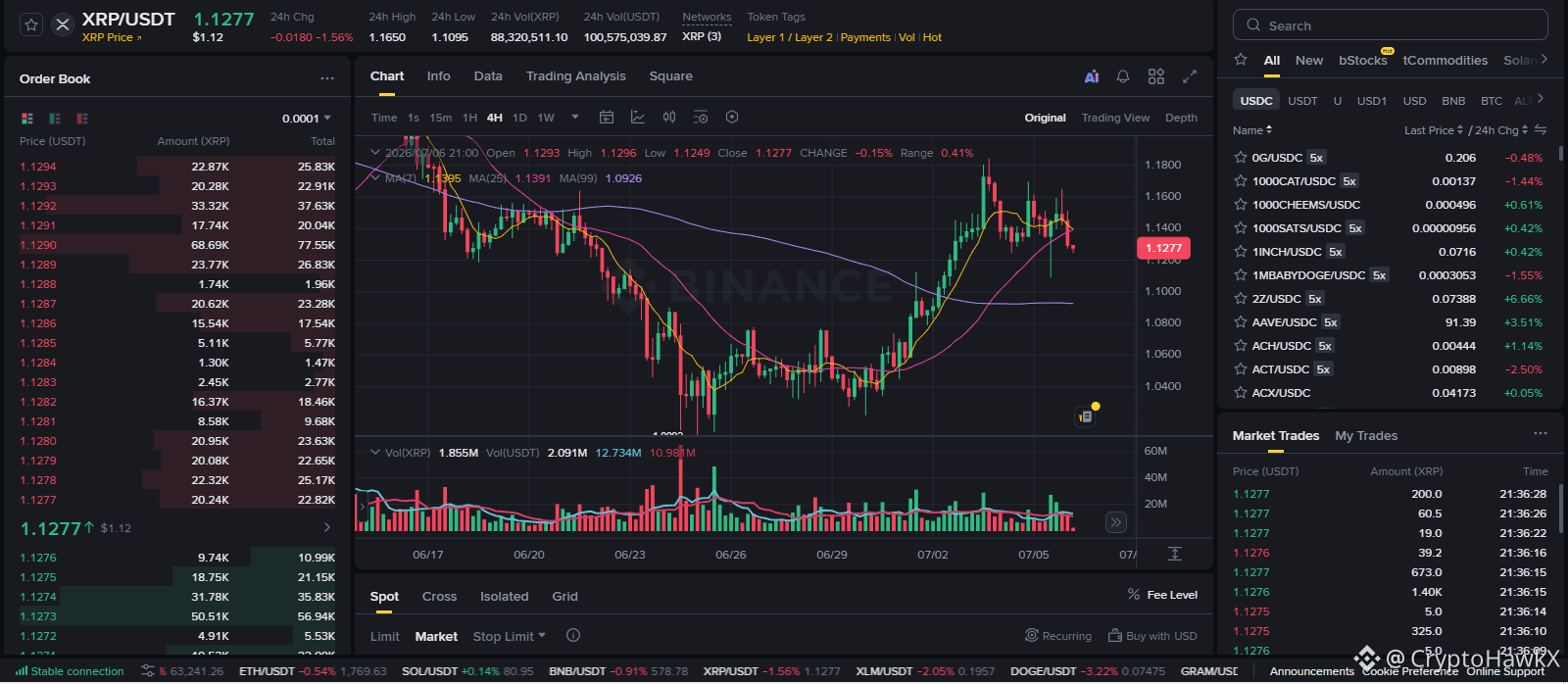Swap price and change columns in the market list
1568x684 pixels.
coord(1541,129)
